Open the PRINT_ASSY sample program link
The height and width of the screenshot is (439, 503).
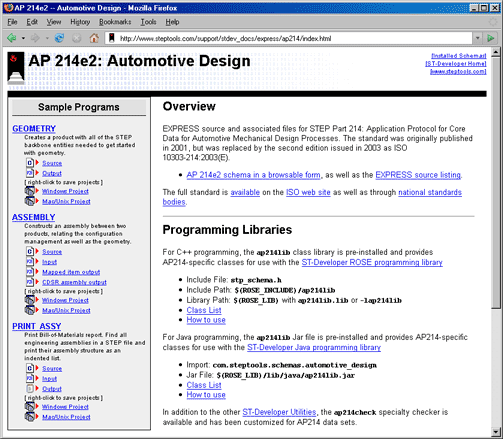pos(37,326)
